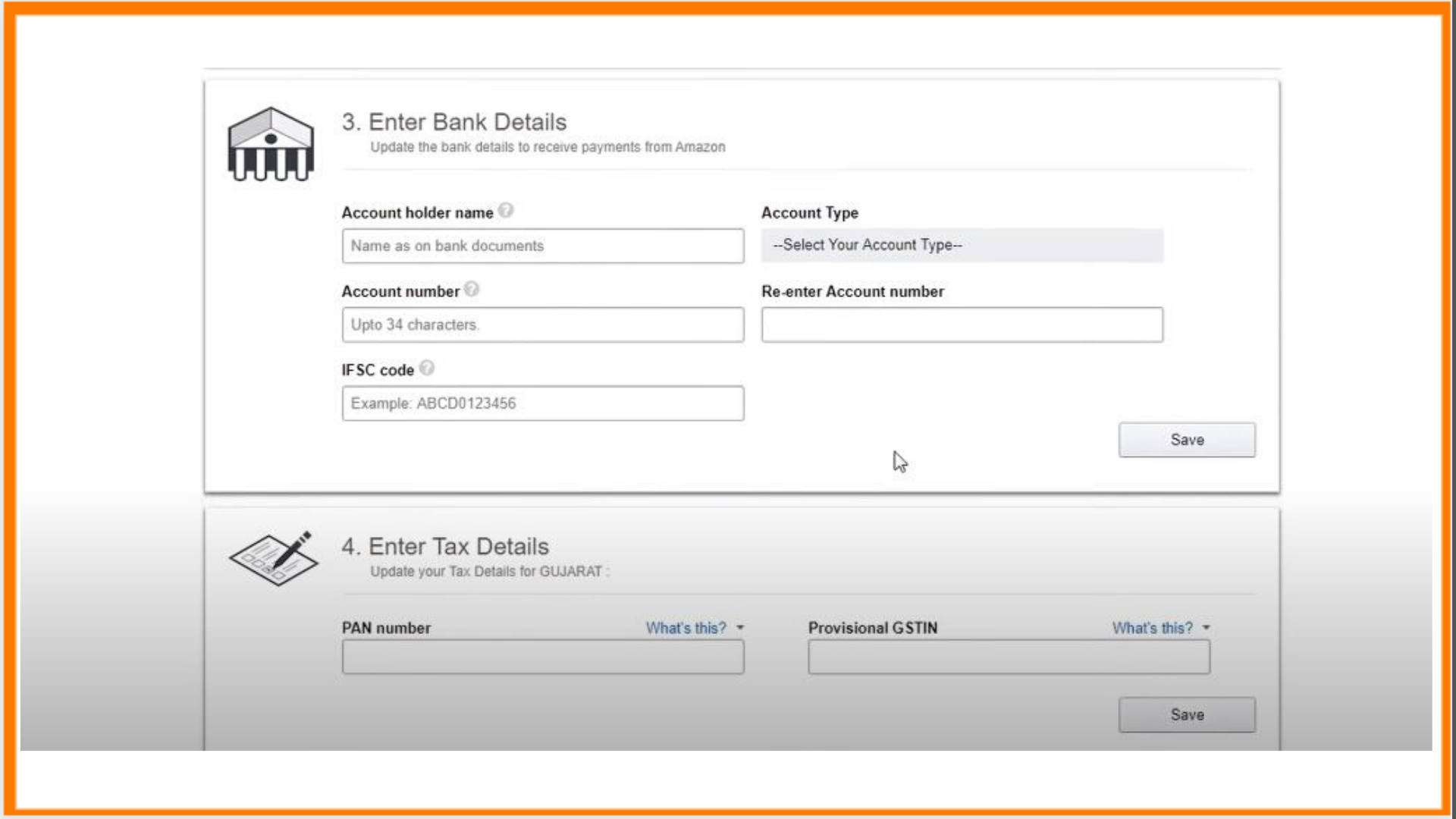The image size is (1456, 819).
Task: Click the tax/document icon in section 4
Action: pos(272,558)
